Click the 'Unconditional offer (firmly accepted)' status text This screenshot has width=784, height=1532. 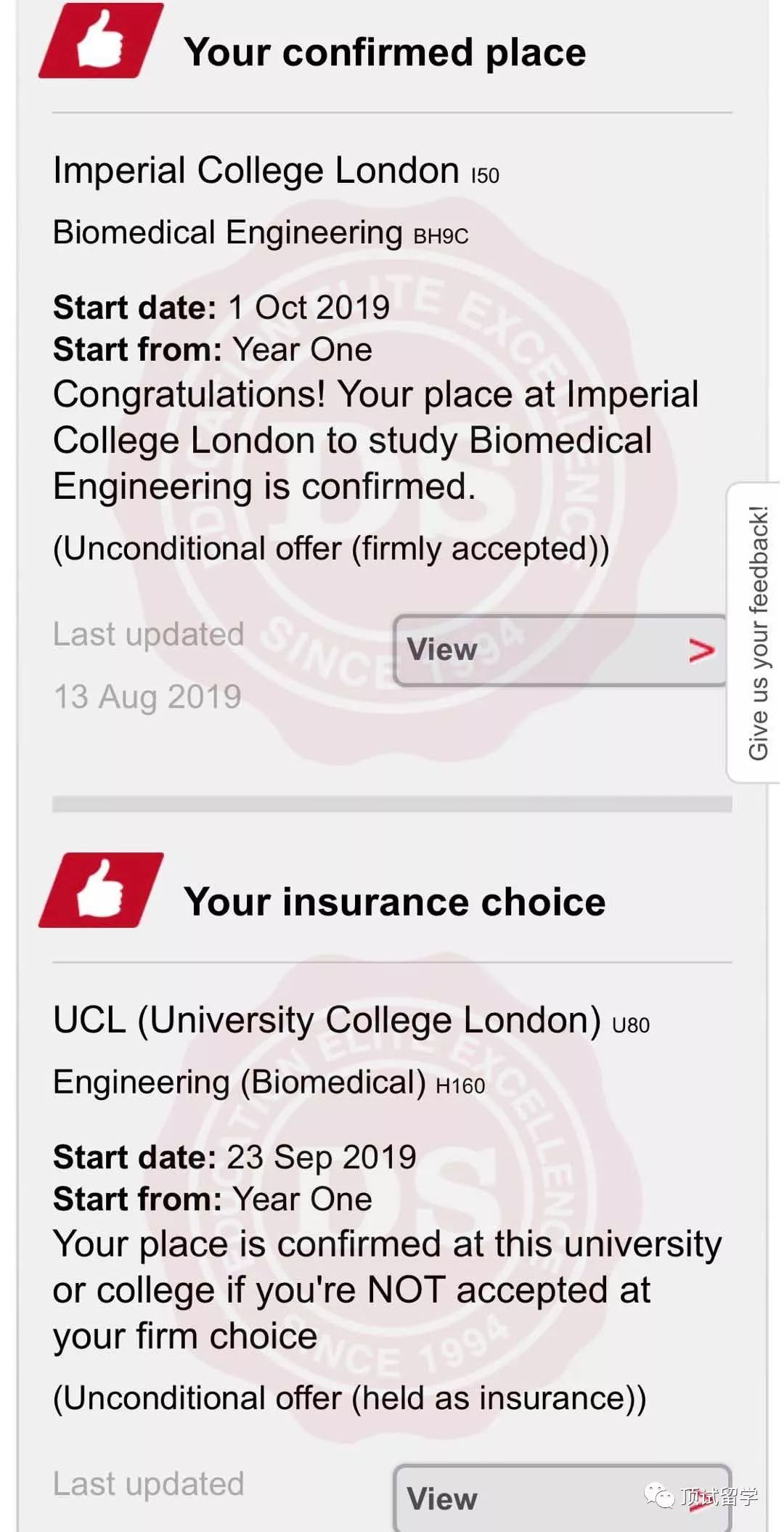pyautogui.click(x=331, y=549)
